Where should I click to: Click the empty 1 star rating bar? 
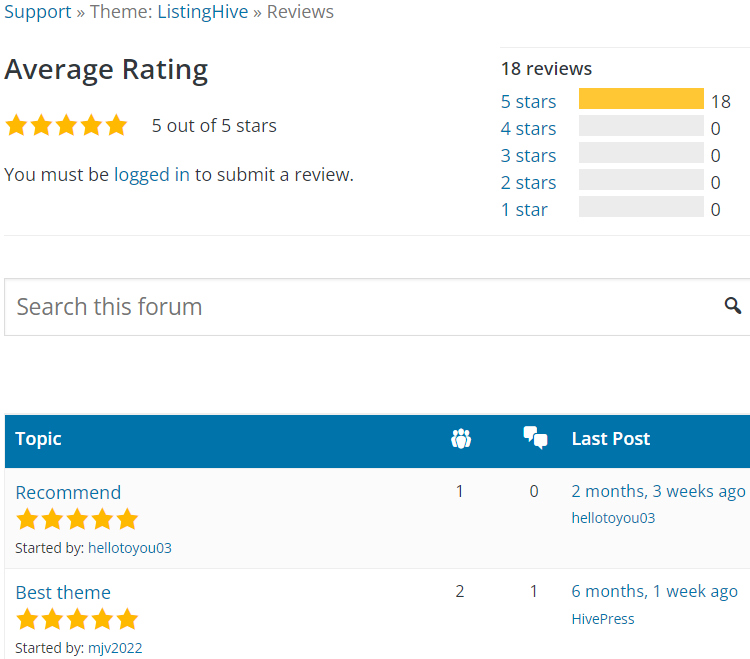coord(641,207)
